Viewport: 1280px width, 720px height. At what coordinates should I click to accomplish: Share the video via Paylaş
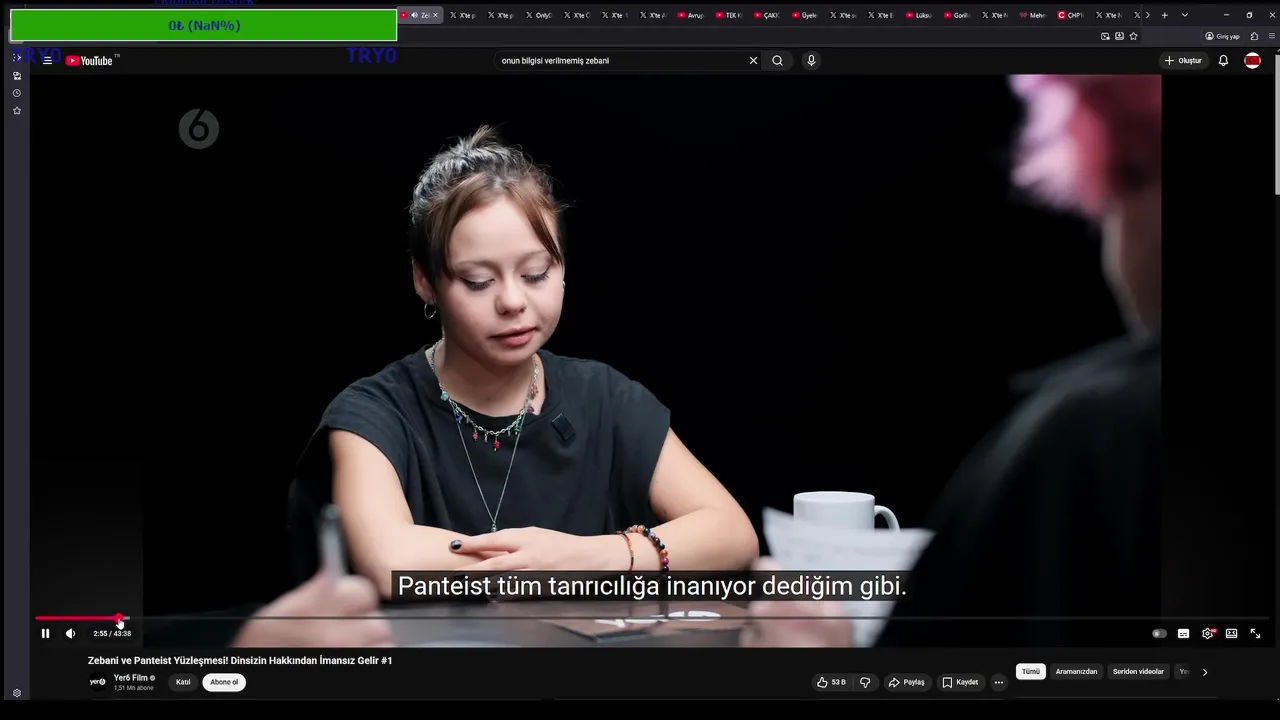907,682
